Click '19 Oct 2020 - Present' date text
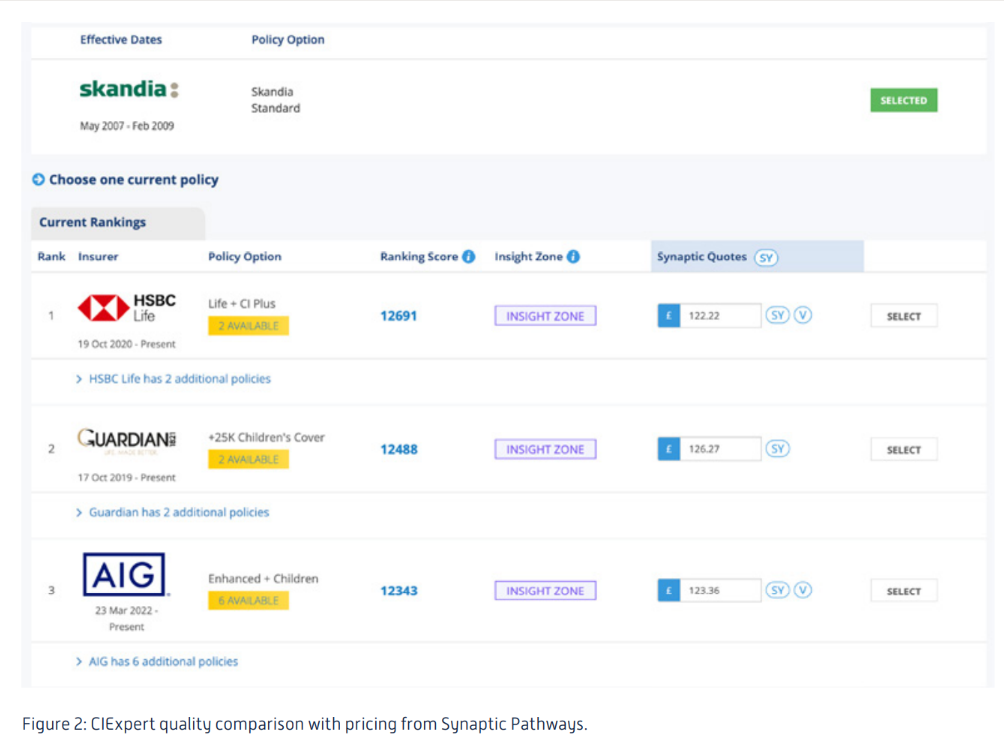This screenshot has width=1004, height=745. pyautogui.click(x=127, y=344)
